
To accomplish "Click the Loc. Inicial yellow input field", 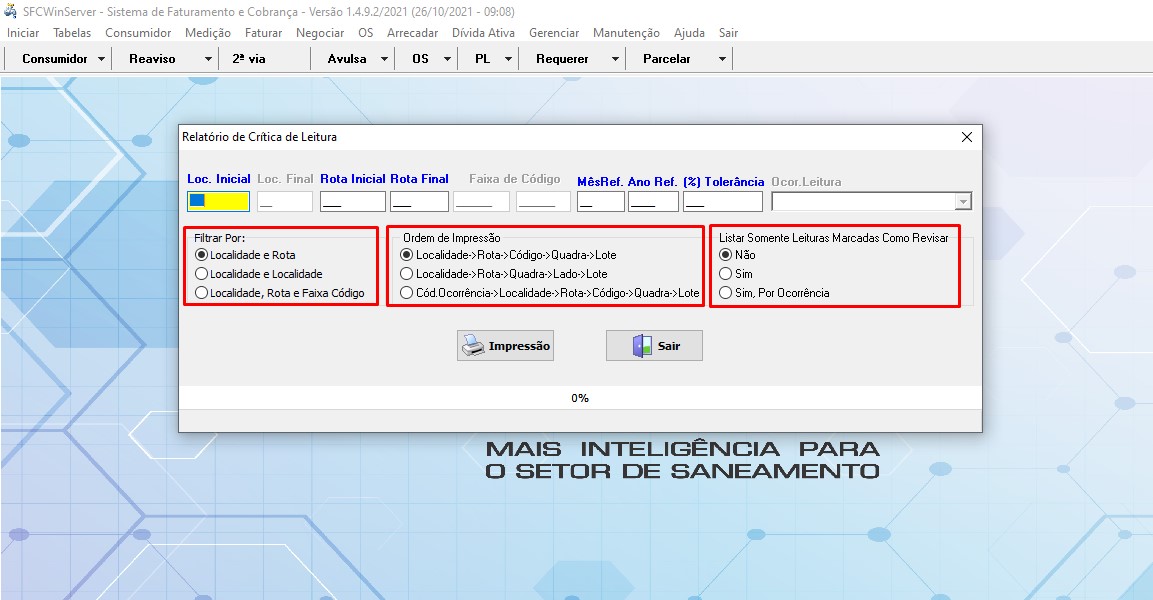I will tap(218, 202).
